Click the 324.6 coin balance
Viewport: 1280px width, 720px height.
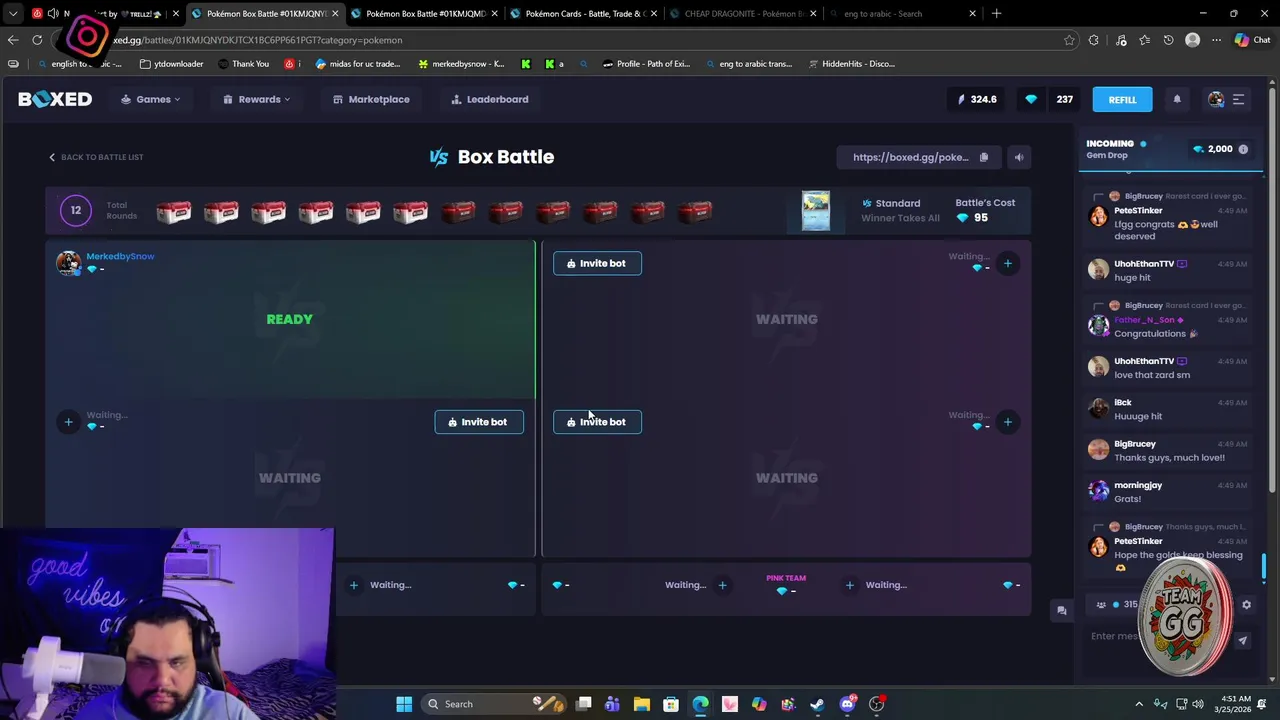[x=977, y=99]
